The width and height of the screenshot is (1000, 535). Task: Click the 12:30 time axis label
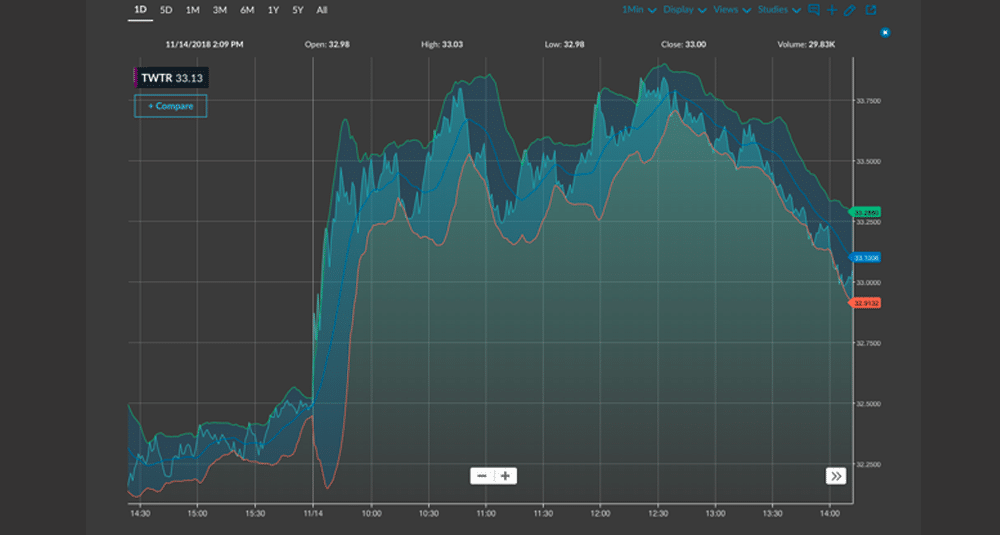pyautogui.click(x=658, y=513)
